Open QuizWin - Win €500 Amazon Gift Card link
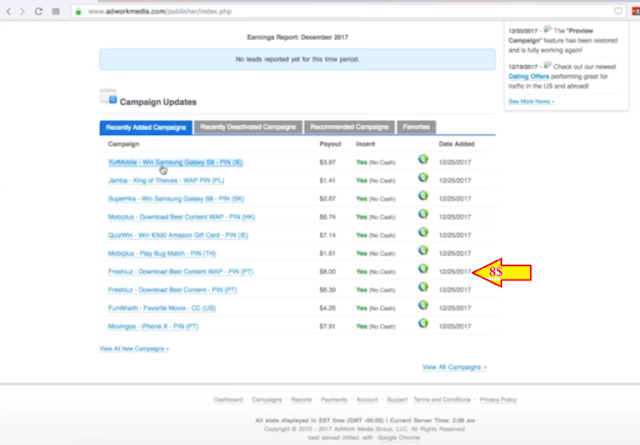Screen dimensions: 640x445 pyautogui.click(x=178, y=235)
